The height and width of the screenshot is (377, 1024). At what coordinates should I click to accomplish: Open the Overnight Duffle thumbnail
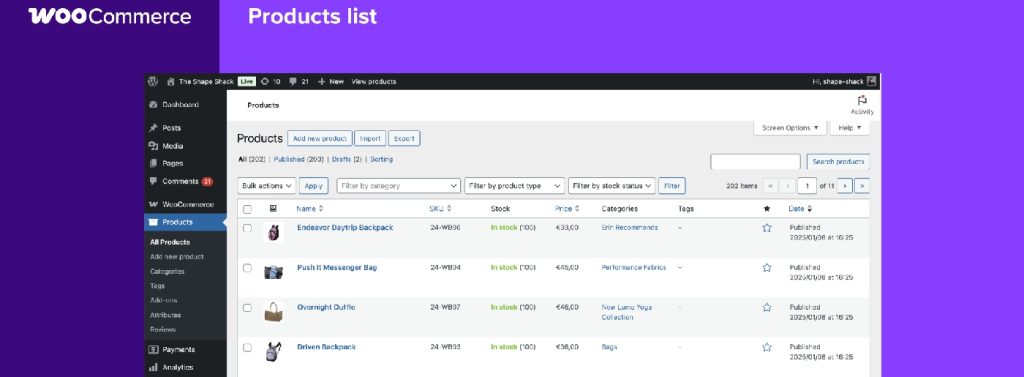coord(274,312)
